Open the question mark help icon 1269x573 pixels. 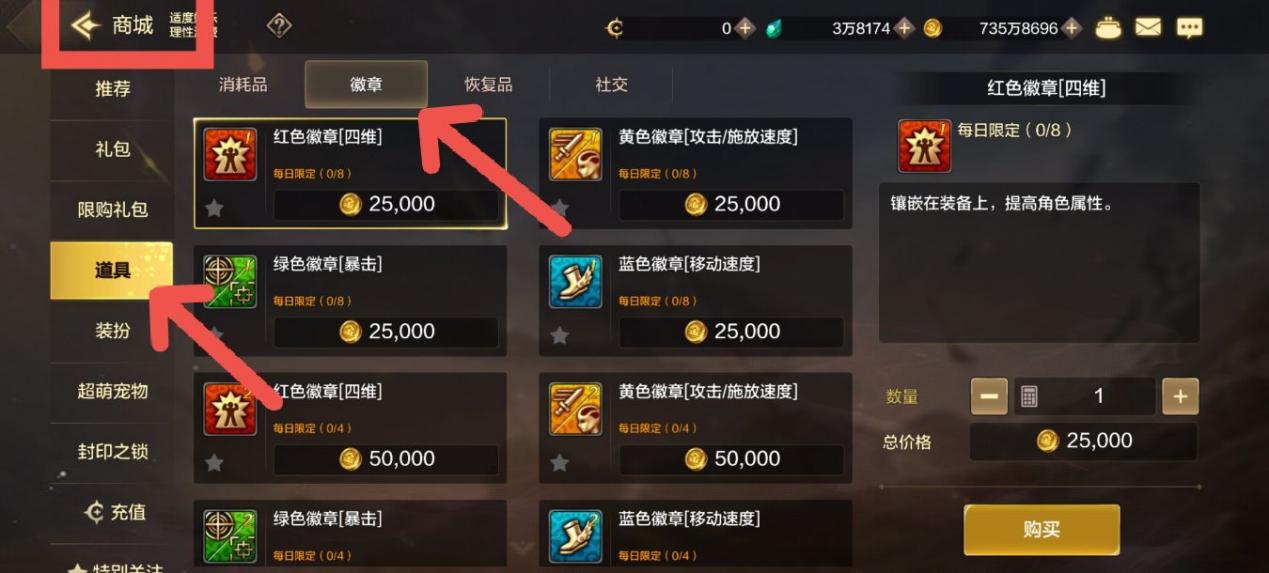pos(279,27)
